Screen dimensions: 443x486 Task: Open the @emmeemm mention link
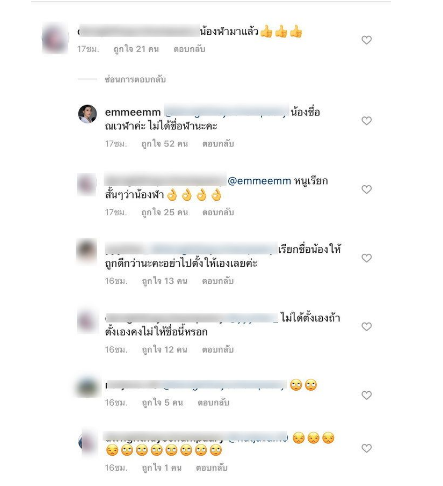pos(259,181)
